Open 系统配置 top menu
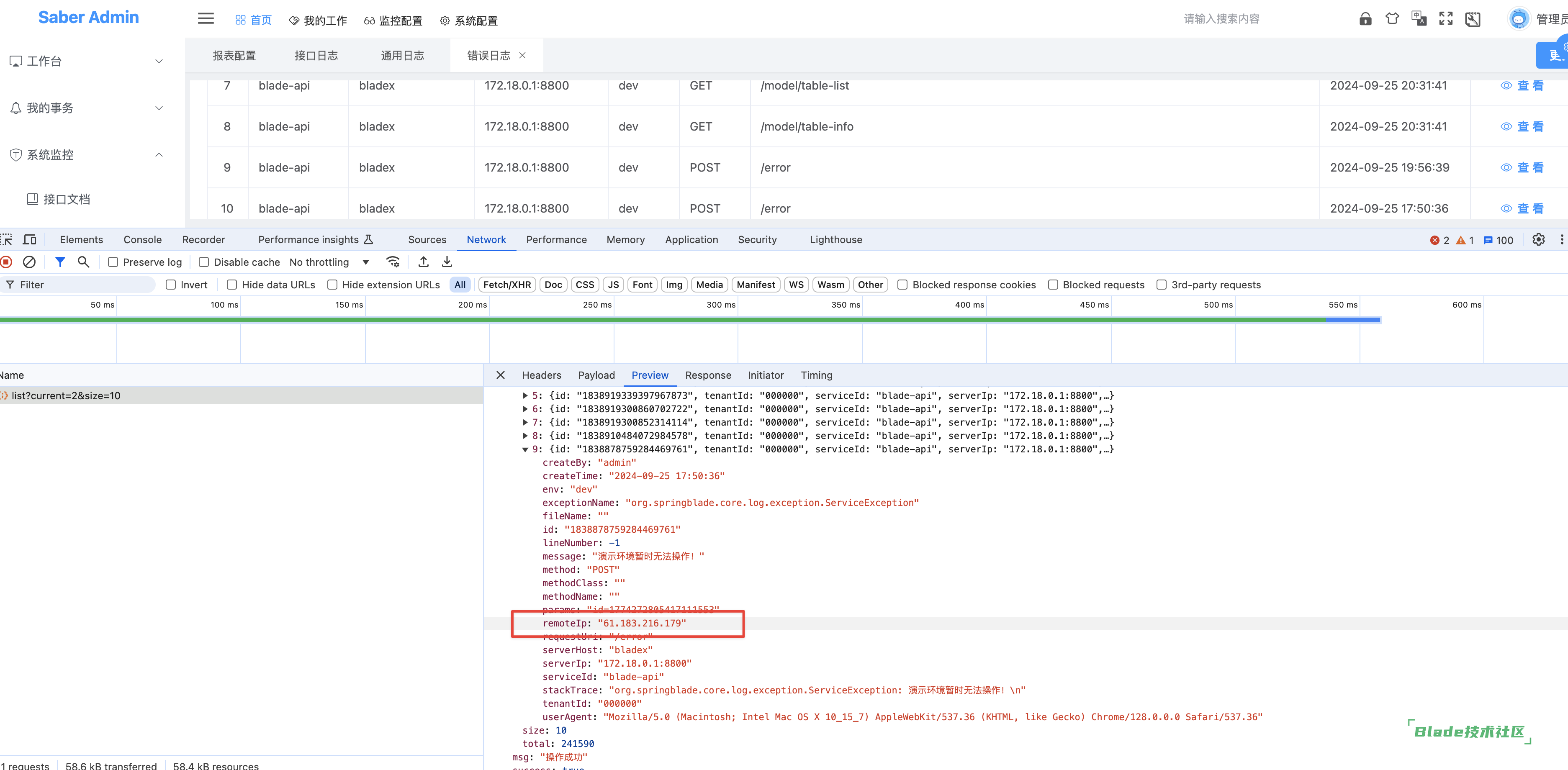 [469, 21]
